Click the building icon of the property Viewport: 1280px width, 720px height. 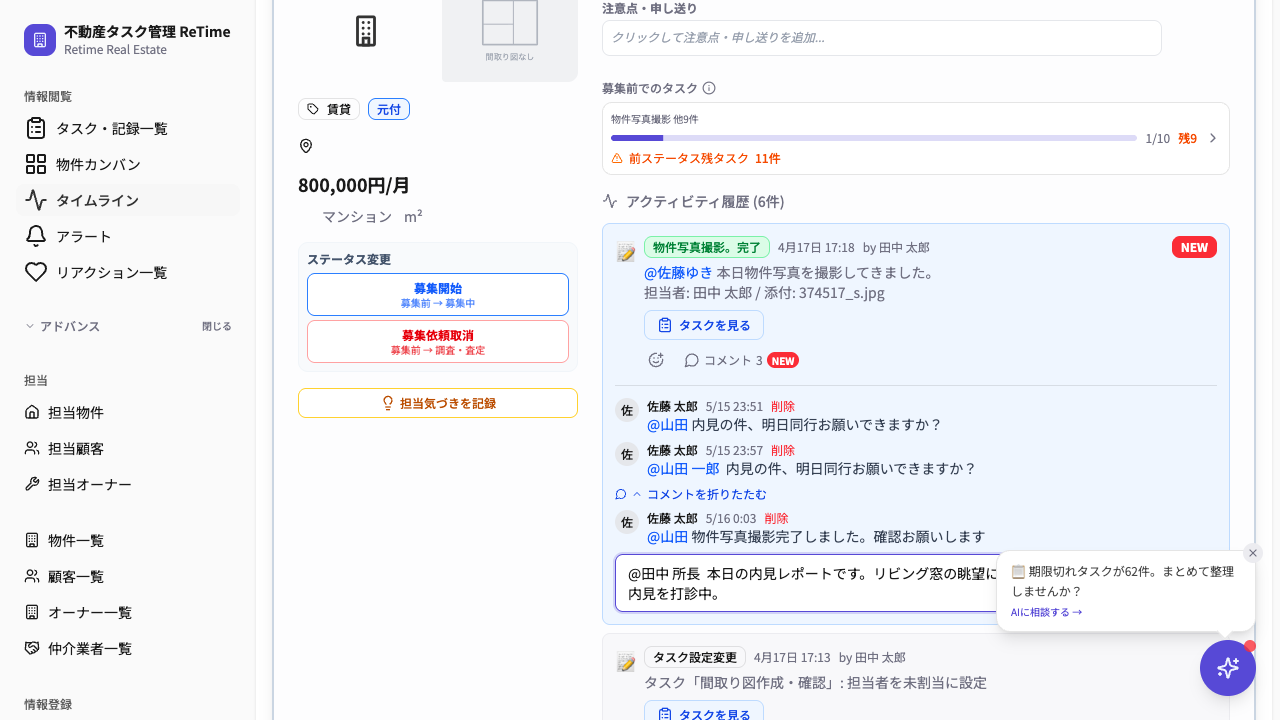(x=366, y=31)
